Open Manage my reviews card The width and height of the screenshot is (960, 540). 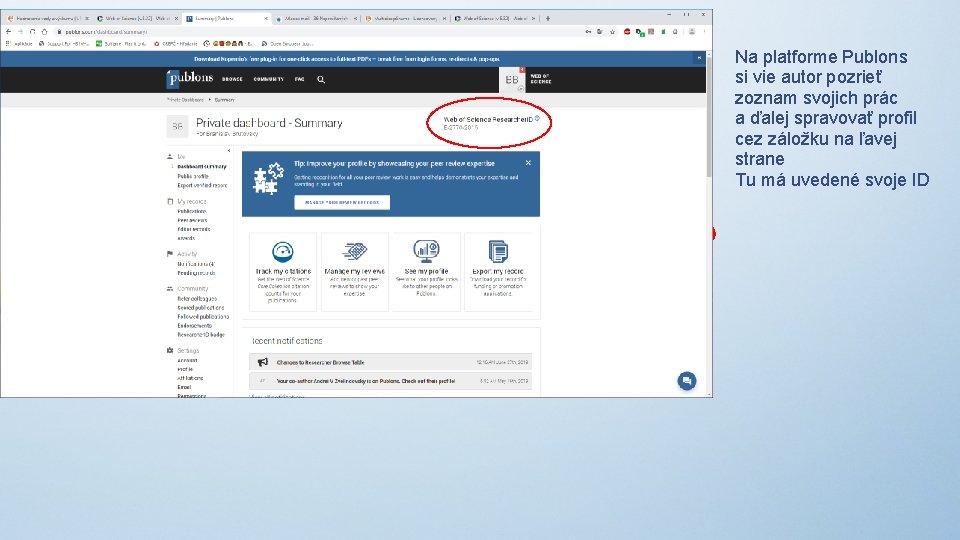pyautogui.click(x=354, y=272)
